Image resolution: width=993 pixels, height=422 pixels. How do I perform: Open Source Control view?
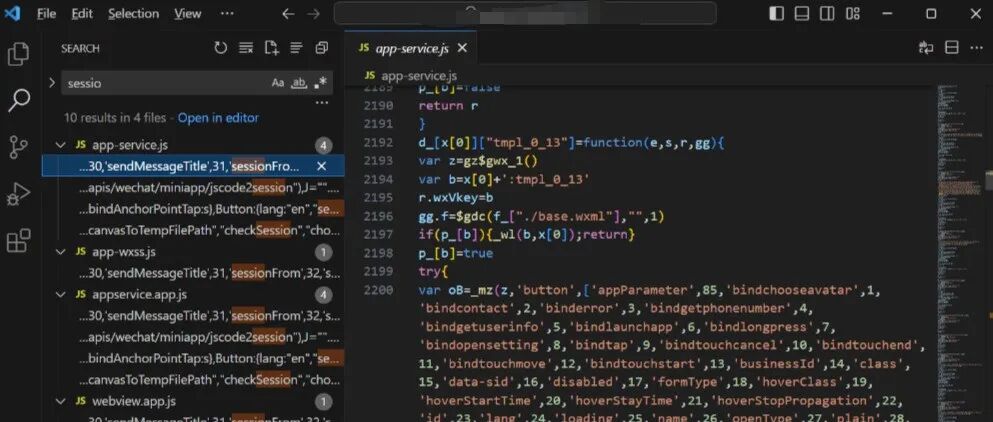(18, 147)
